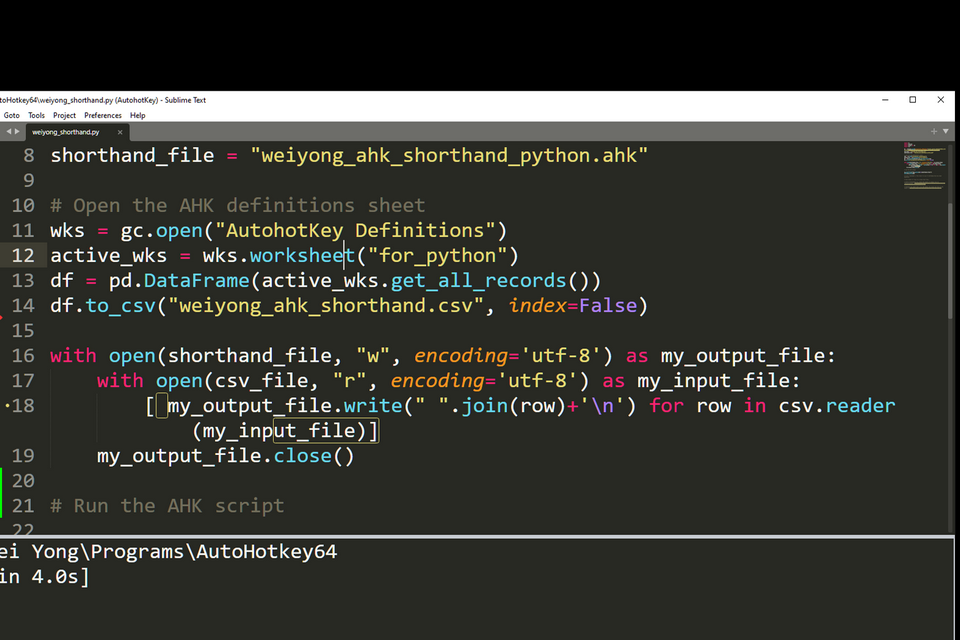Click the tab scroll left arrow
Screen dimensions: 960x640
(x=7, y=131)
